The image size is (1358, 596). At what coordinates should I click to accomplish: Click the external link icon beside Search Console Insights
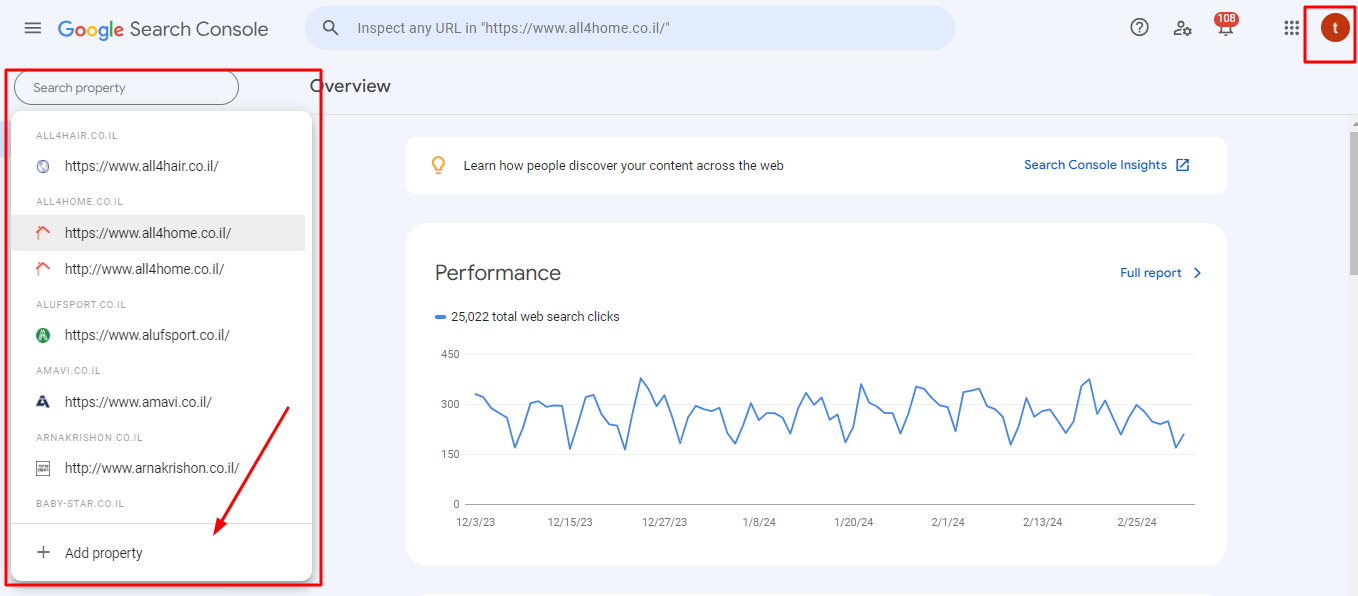[1182, 165]
